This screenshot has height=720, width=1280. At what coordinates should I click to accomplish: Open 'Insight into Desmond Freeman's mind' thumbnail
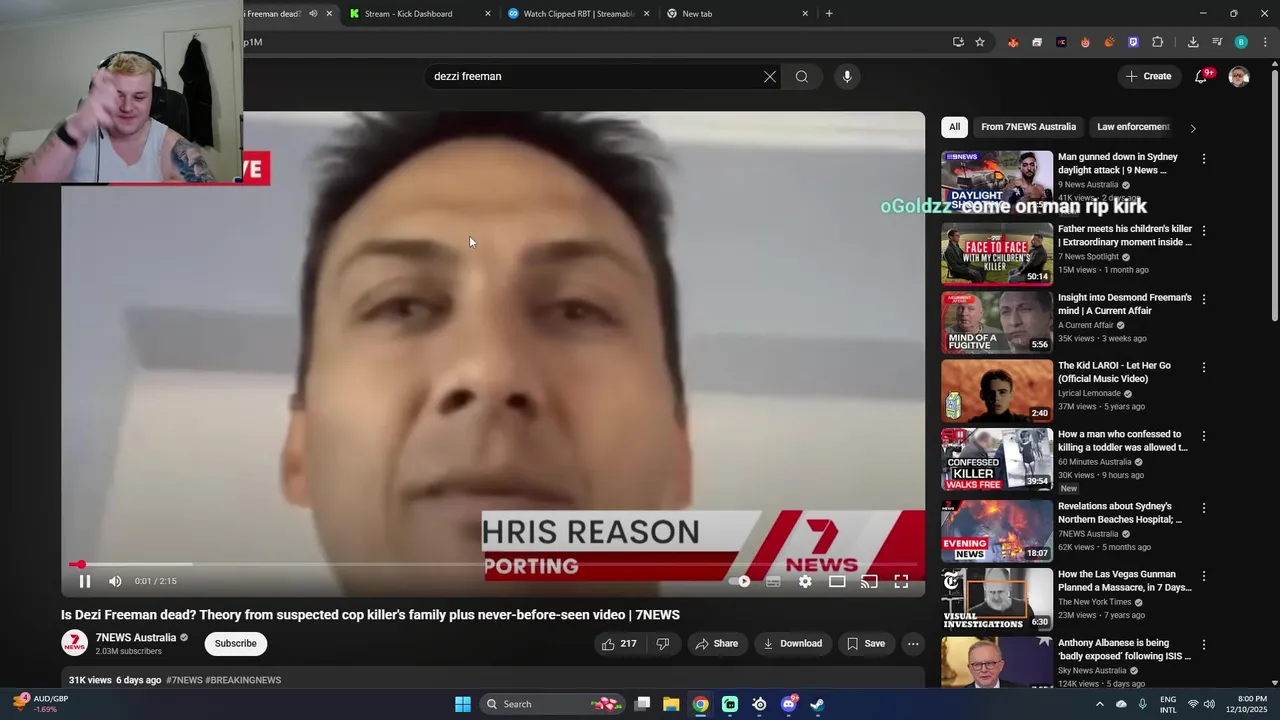pos(997,322)
